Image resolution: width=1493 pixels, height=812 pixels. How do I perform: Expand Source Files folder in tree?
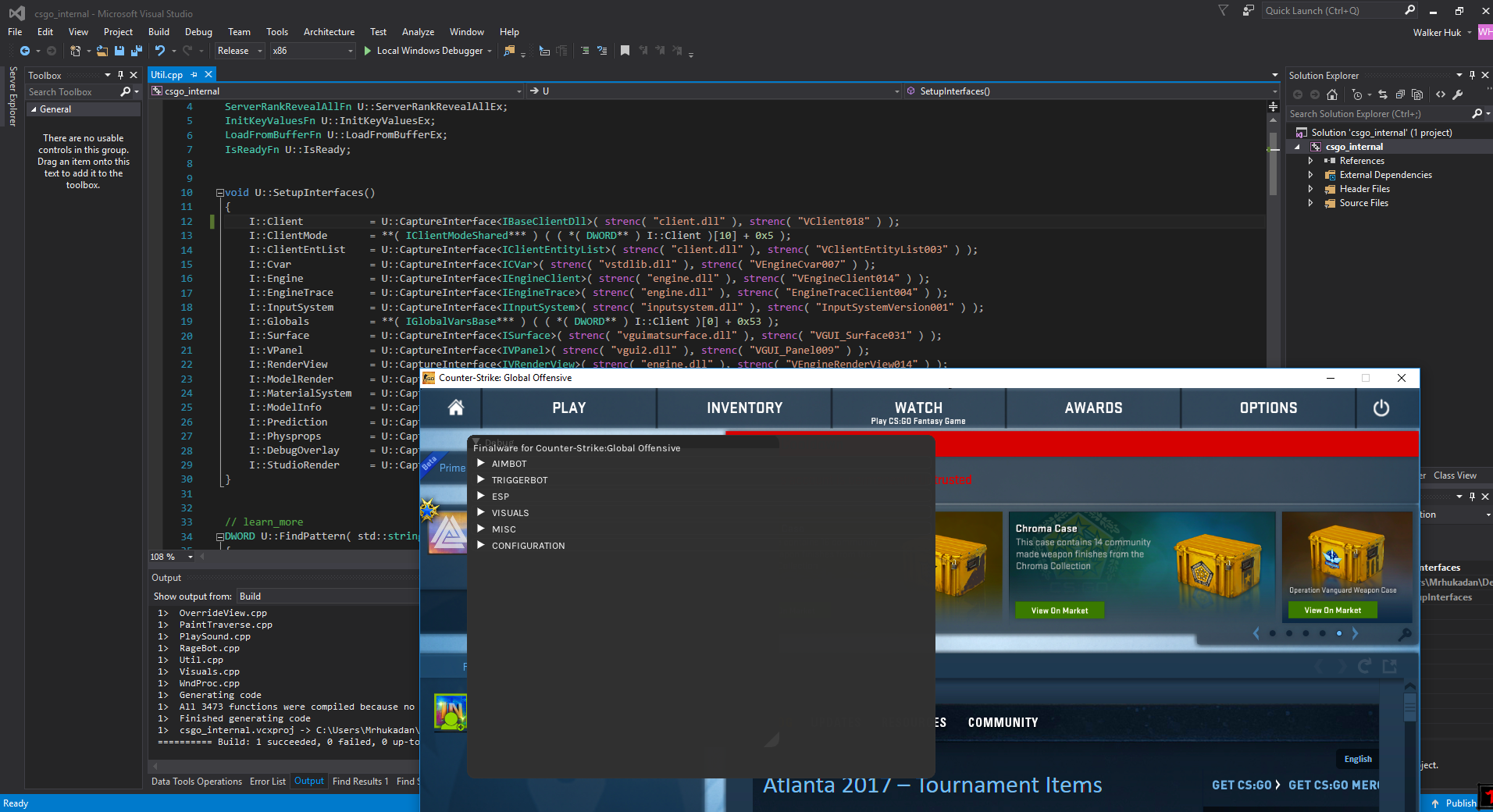(x=1310, y=203)
